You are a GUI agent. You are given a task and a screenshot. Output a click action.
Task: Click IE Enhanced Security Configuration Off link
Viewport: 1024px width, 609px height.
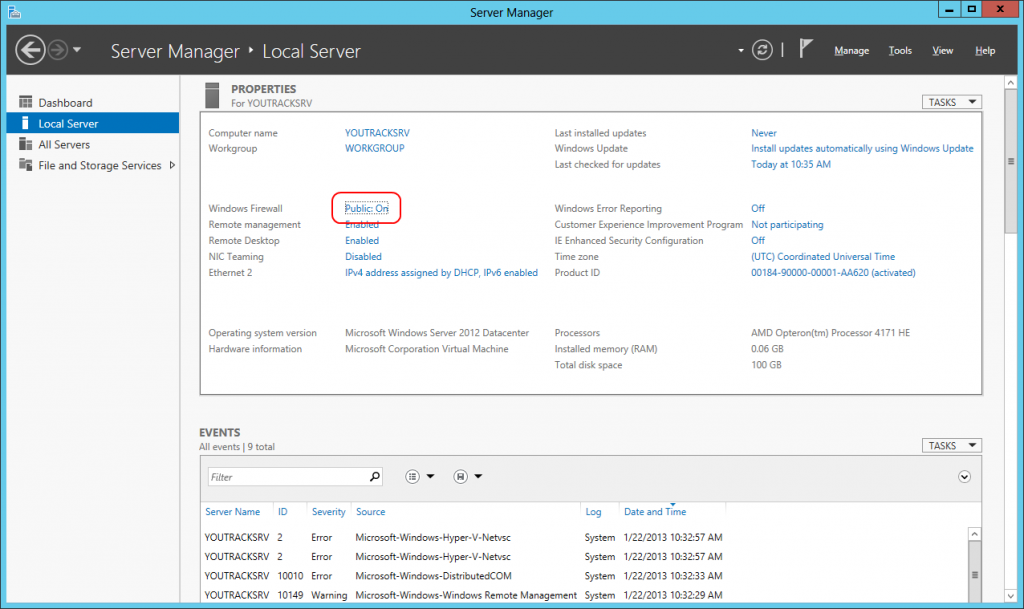[x=758, y=240]
